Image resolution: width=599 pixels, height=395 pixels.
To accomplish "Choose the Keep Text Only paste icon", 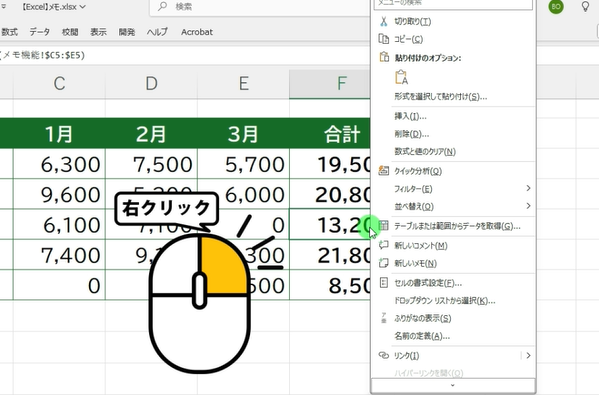I will 401,77.
